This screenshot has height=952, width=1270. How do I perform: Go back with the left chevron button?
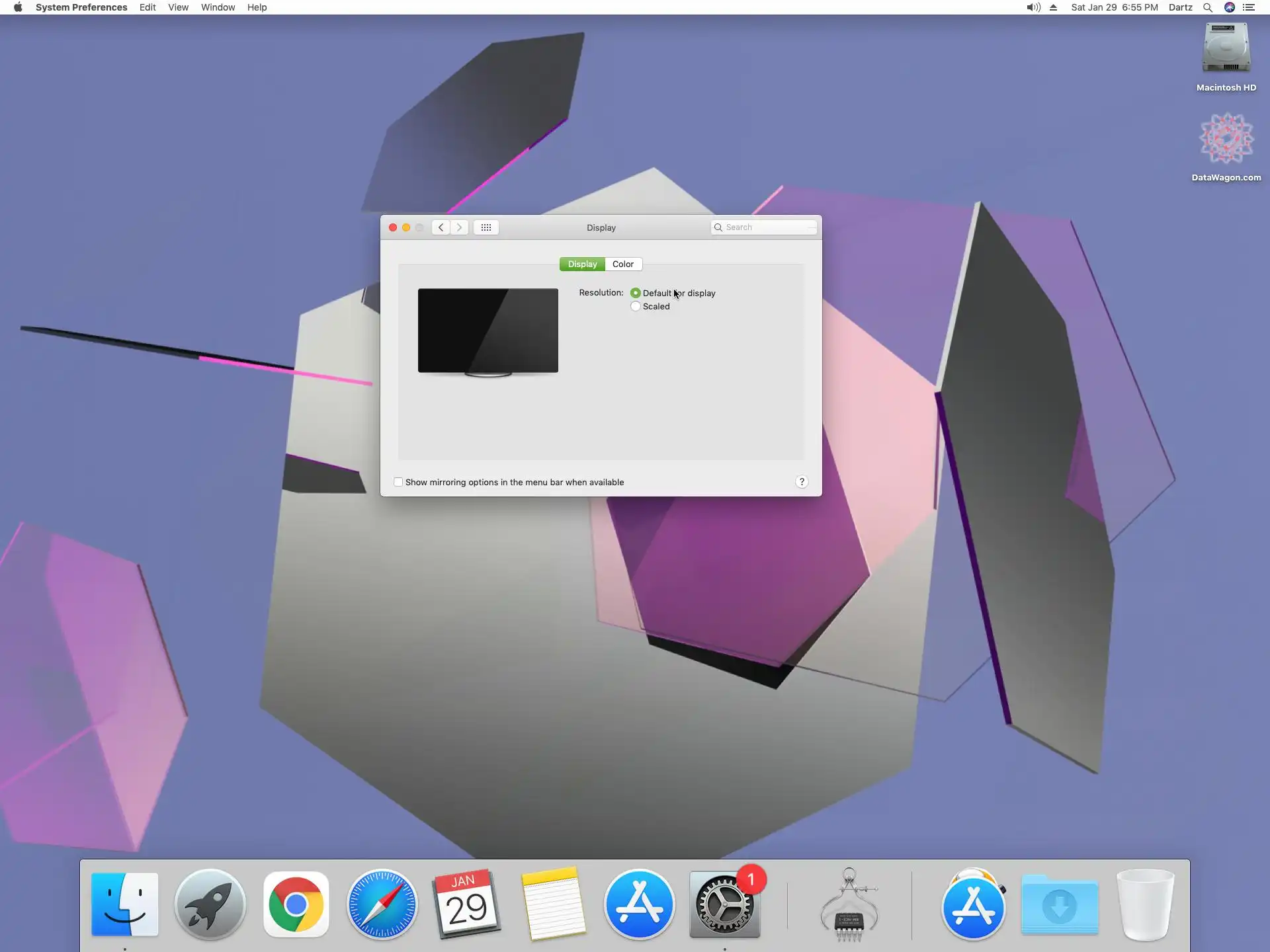coord(441,227)
